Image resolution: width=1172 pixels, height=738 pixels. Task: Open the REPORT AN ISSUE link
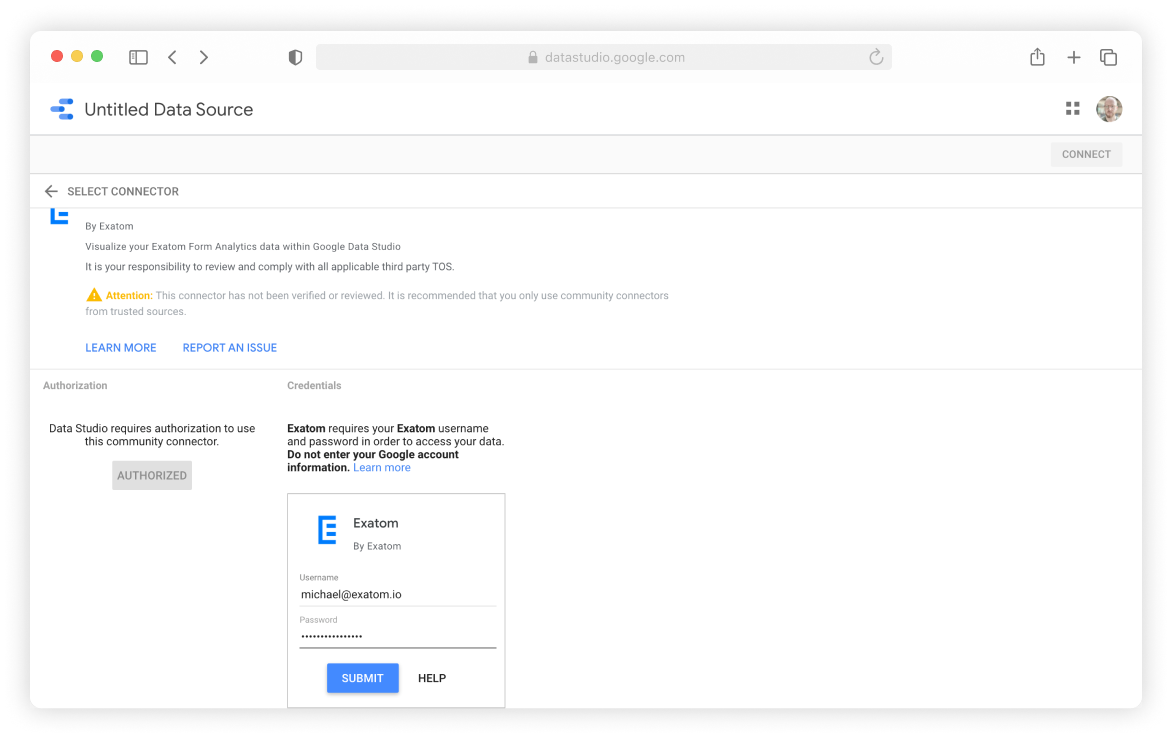click(x=229, y=348)
